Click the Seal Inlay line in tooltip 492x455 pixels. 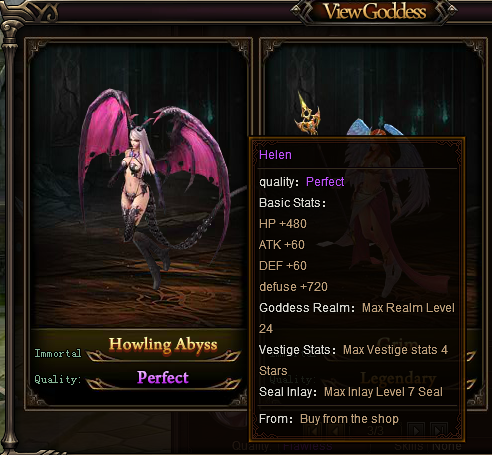(351, 392)
